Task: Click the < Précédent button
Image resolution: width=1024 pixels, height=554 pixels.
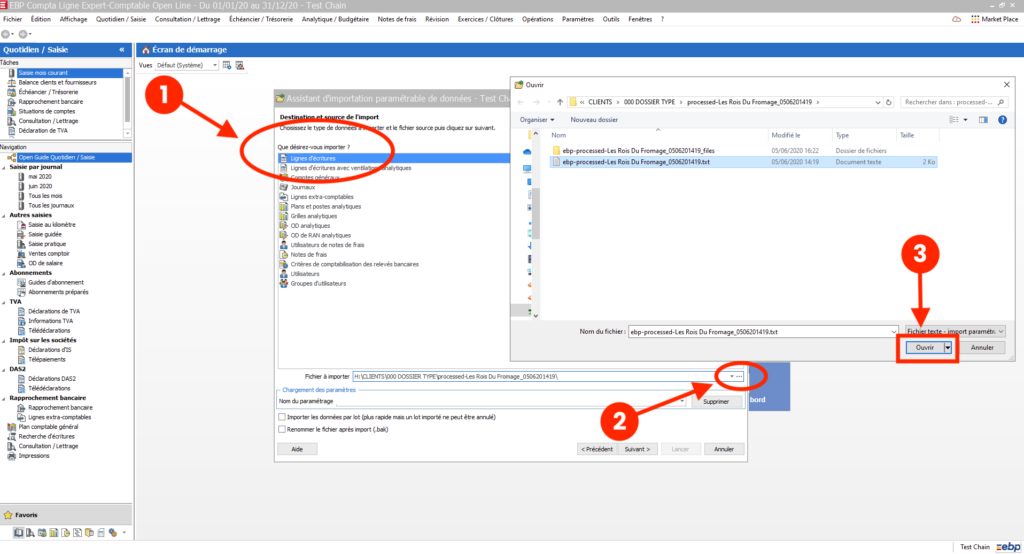Action: click(597, 449)
